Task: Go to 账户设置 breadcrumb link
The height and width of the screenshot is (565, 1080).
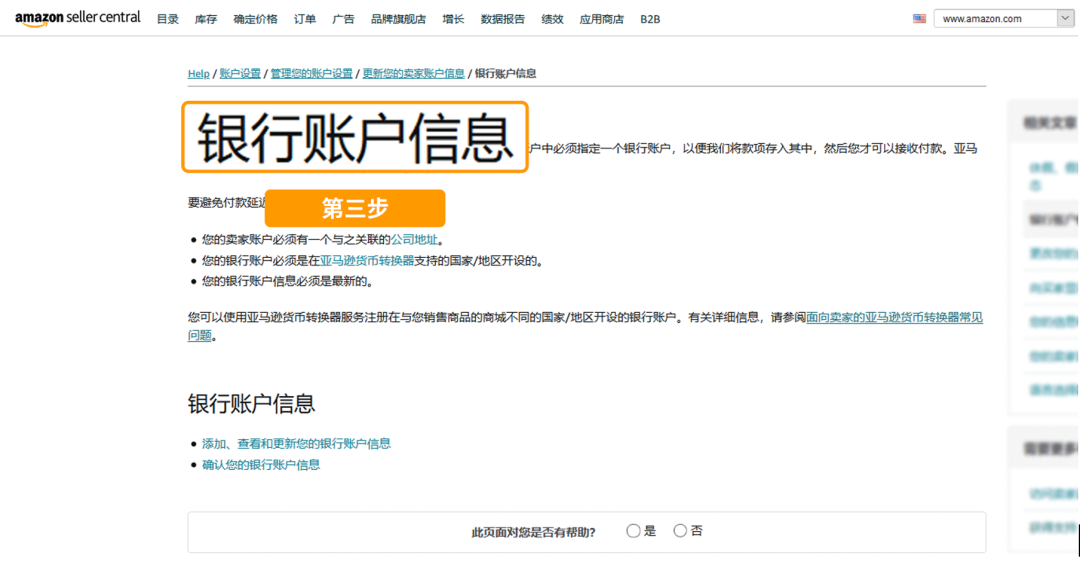Action: (240, 74)
